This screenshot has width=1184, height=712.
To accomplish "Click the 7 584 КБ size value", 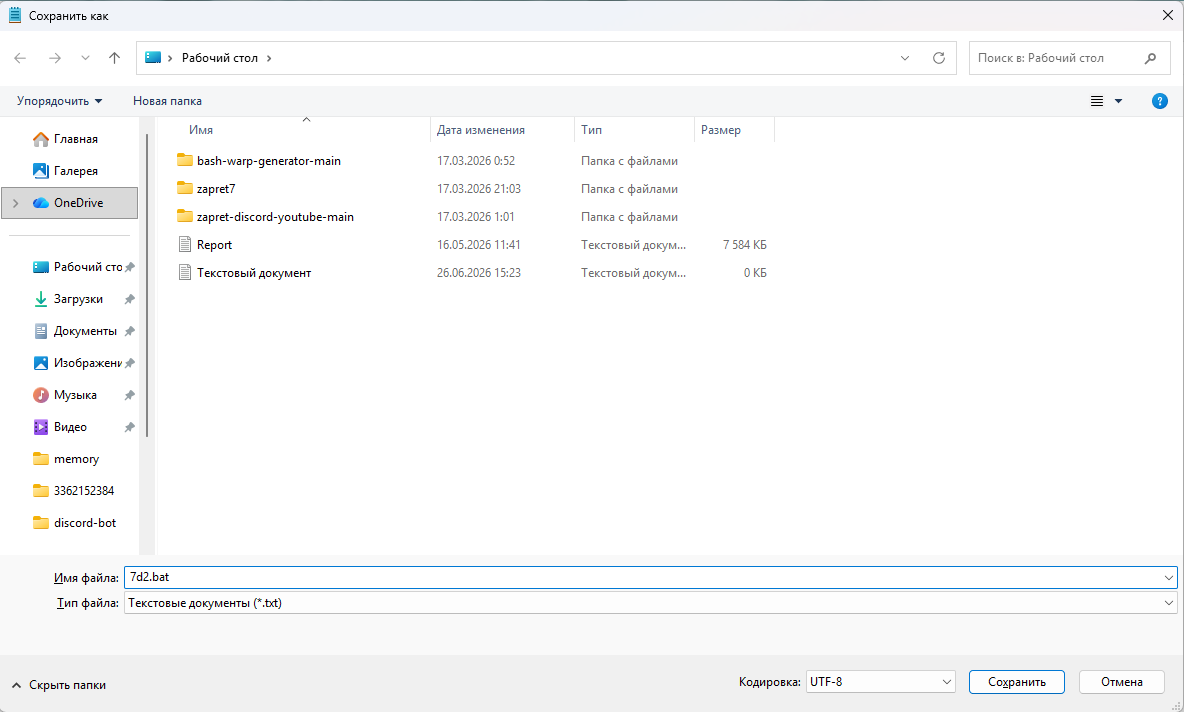I will [x=745, y=245].
